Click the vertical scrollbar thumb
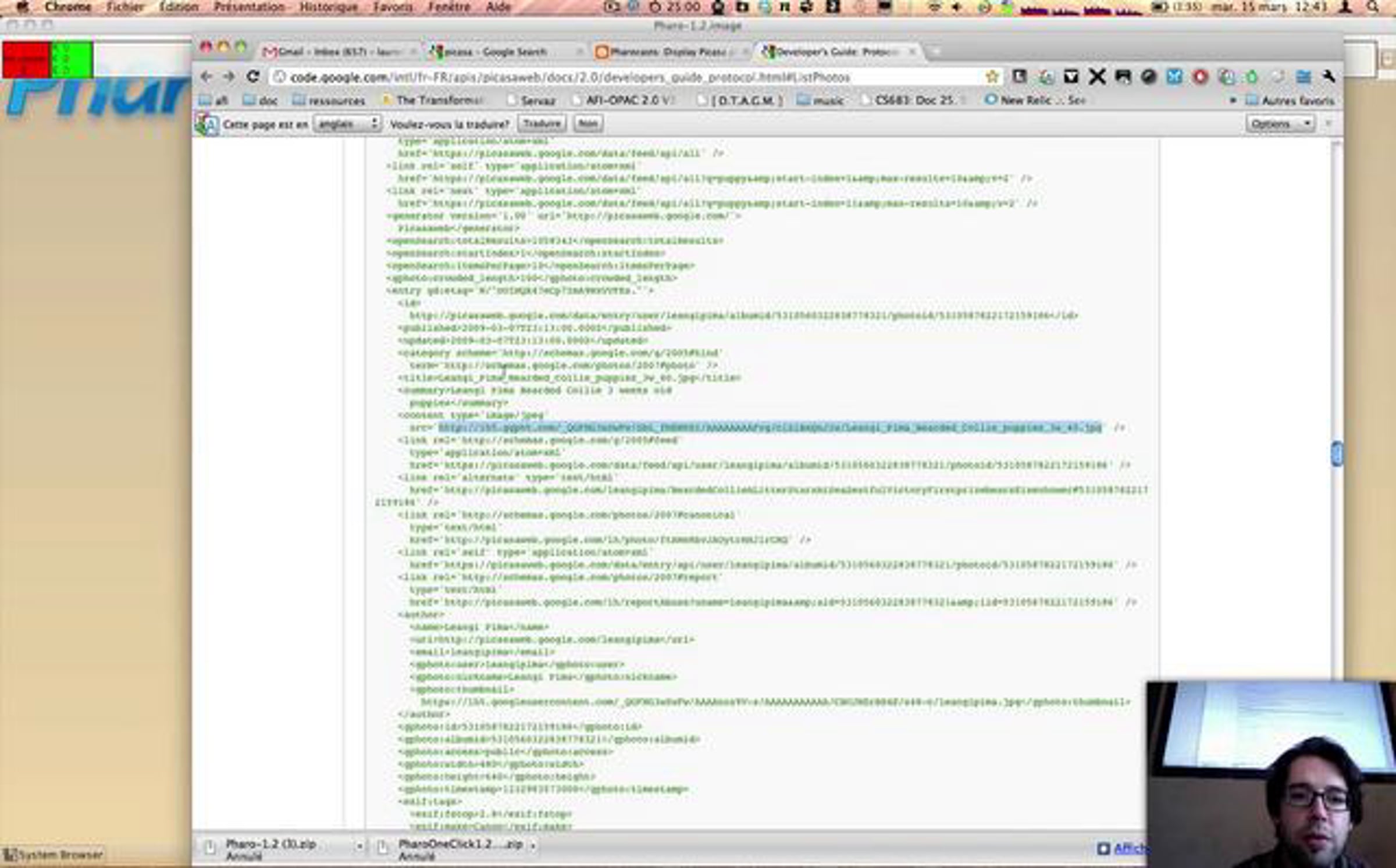Viewport: 1396px width, 868px height. click(1336, 453)
